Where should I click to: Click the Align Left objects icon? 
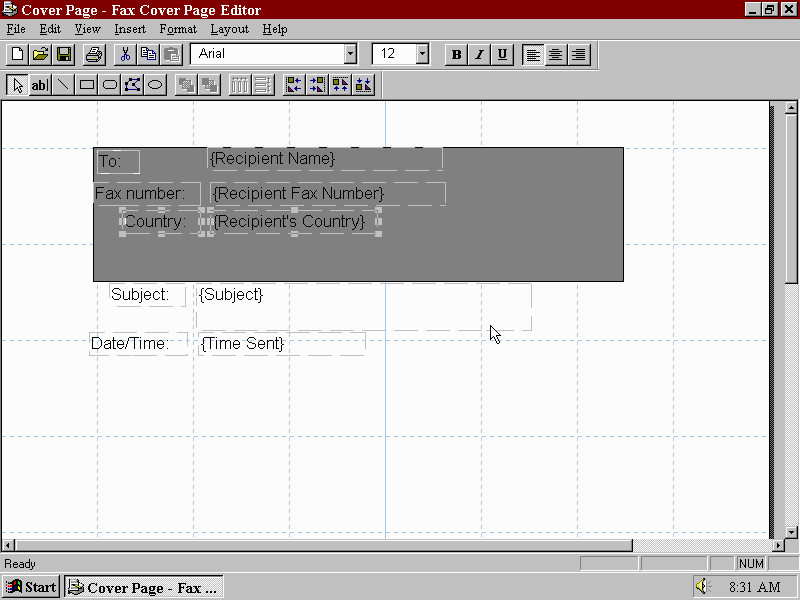[x=294, y=85]
